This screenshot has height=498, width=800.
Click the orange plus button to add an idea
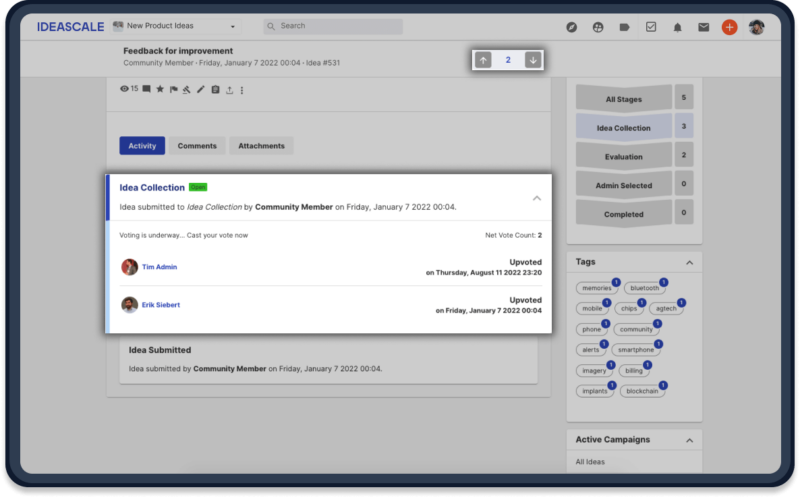click(729, 27)
